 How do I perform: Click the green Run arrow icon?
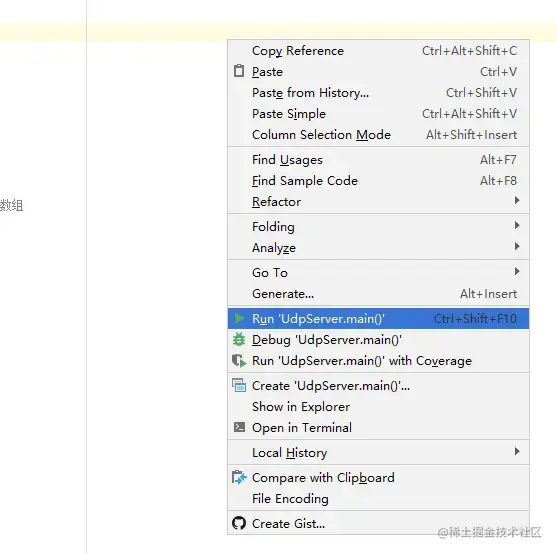point(239,318)
